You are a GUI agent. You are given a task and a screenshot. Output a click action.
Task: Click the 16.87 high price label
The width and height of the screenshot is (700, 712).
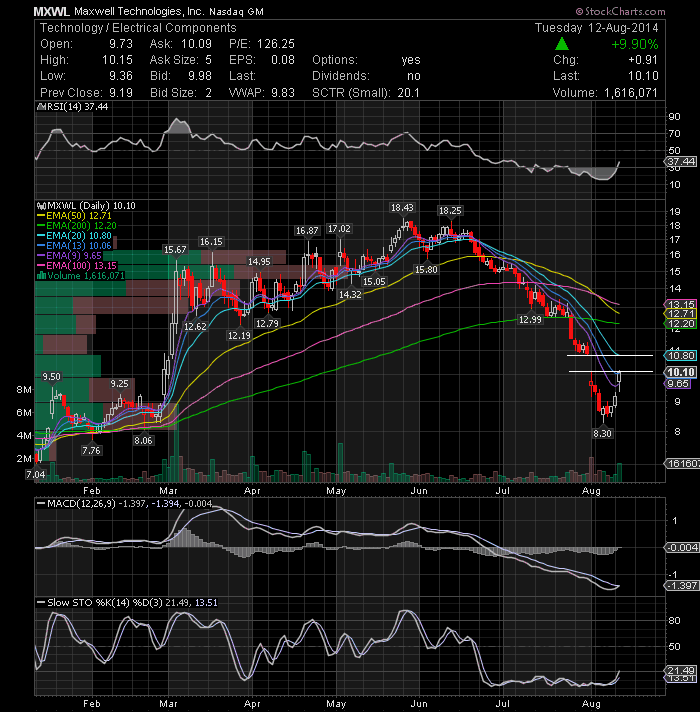pos(307,231)
